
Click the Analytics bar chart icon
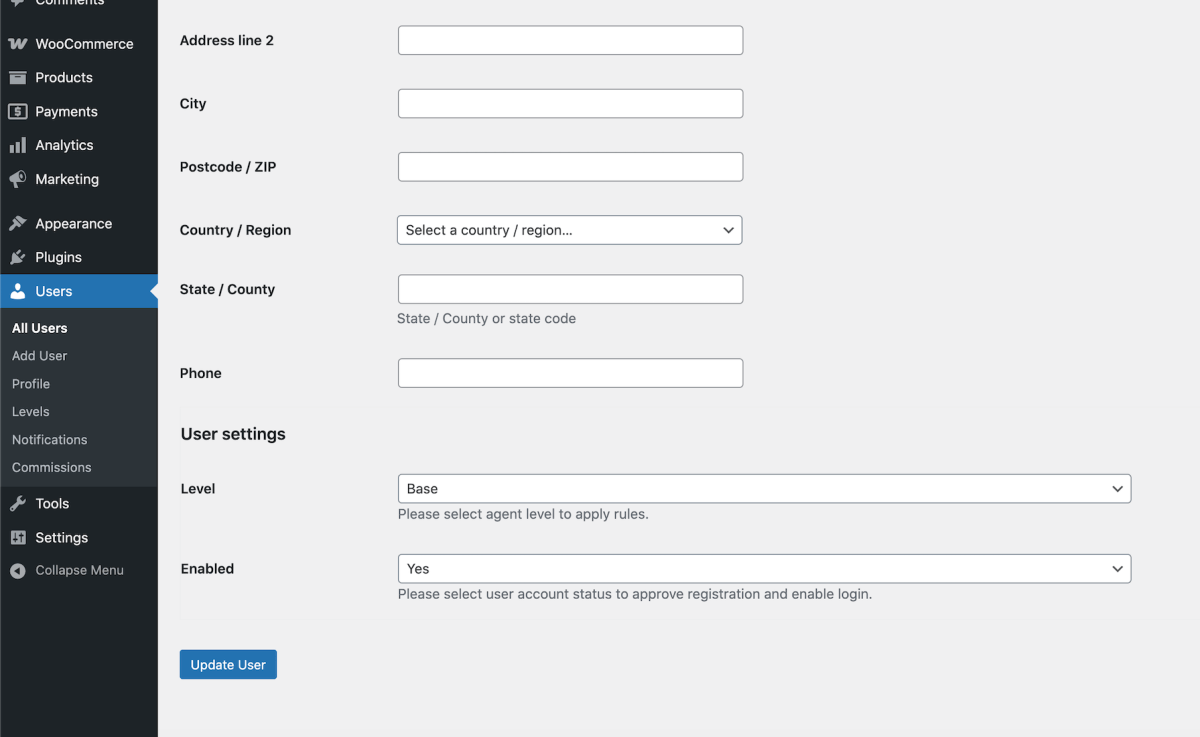click(x=17, y=146)
